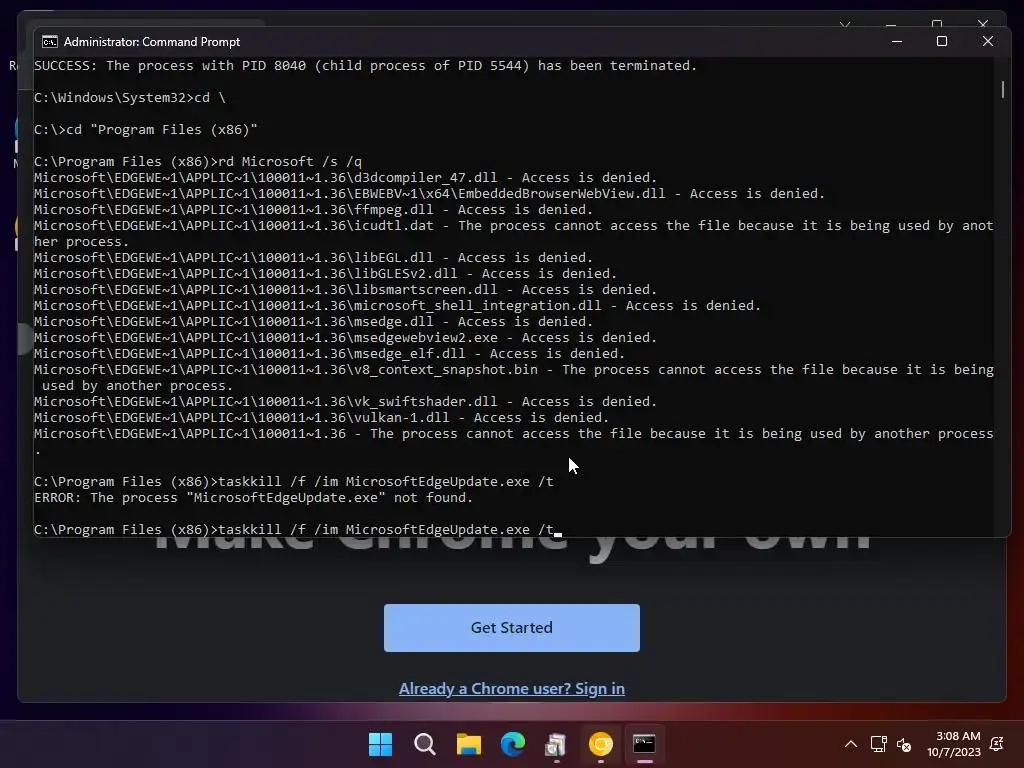Click the 'SUCCESS: The process with PID 8040' line
This screenshot has height=768, width=1024.
(x=365, y=65)
